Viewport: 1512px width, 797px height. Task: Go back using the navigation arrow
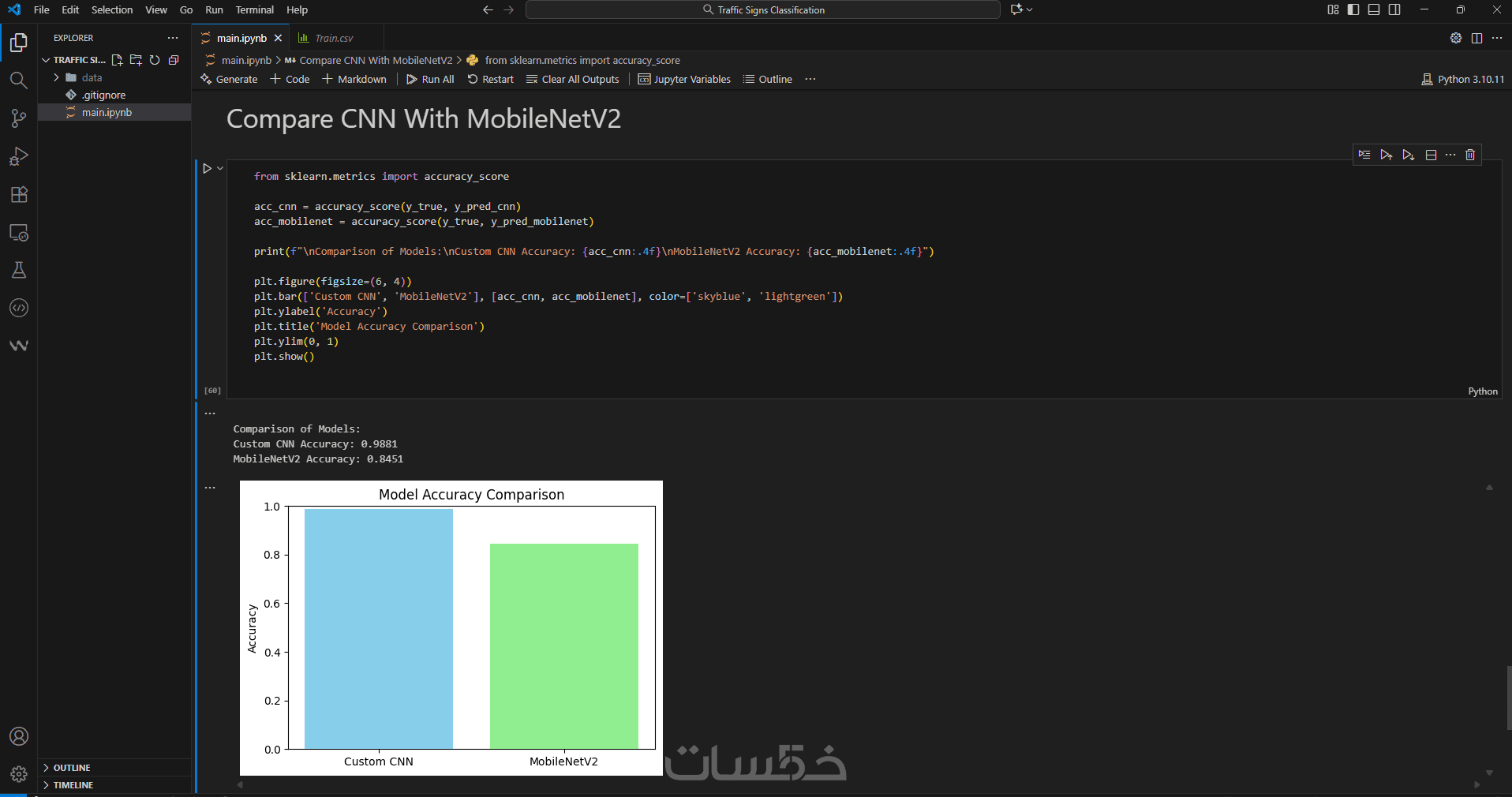(488, 9)
